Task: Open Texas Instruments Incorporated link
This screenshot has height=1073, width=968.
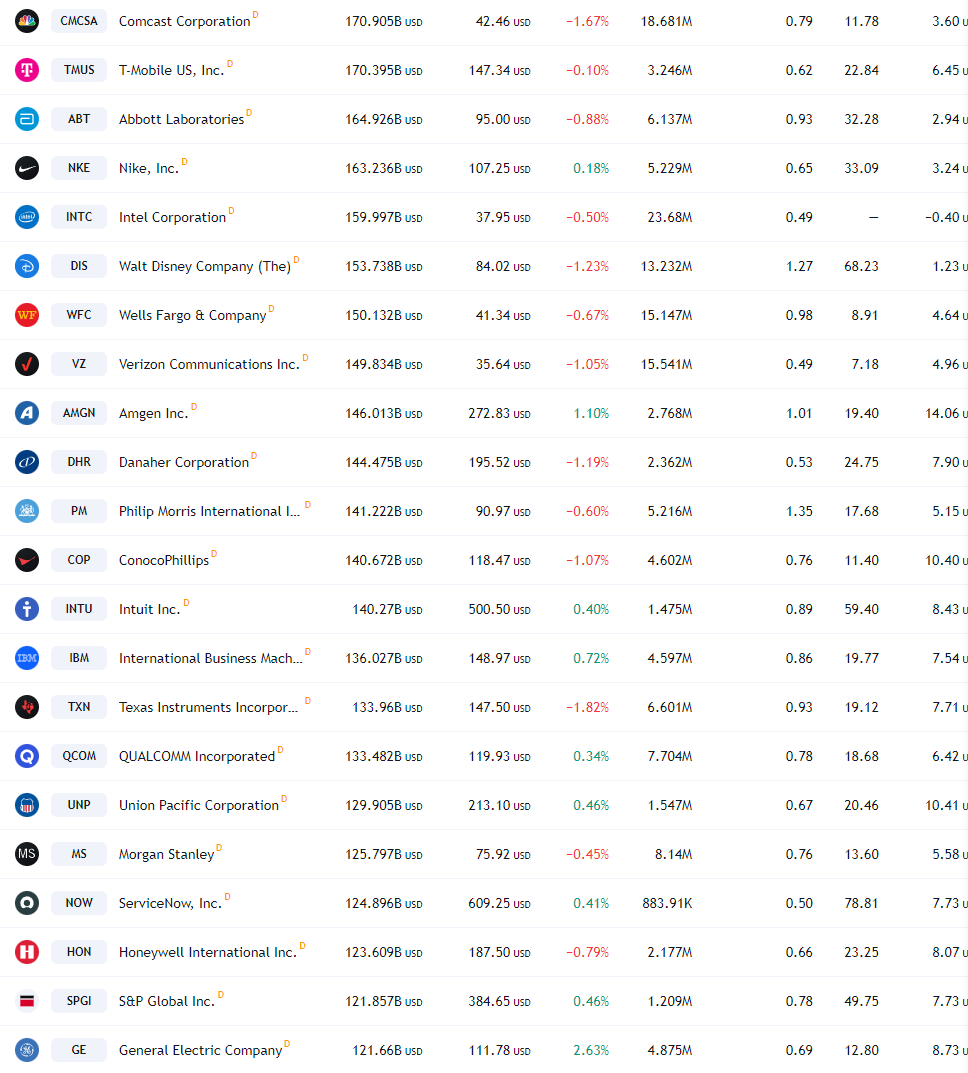Action: point(209,708)
